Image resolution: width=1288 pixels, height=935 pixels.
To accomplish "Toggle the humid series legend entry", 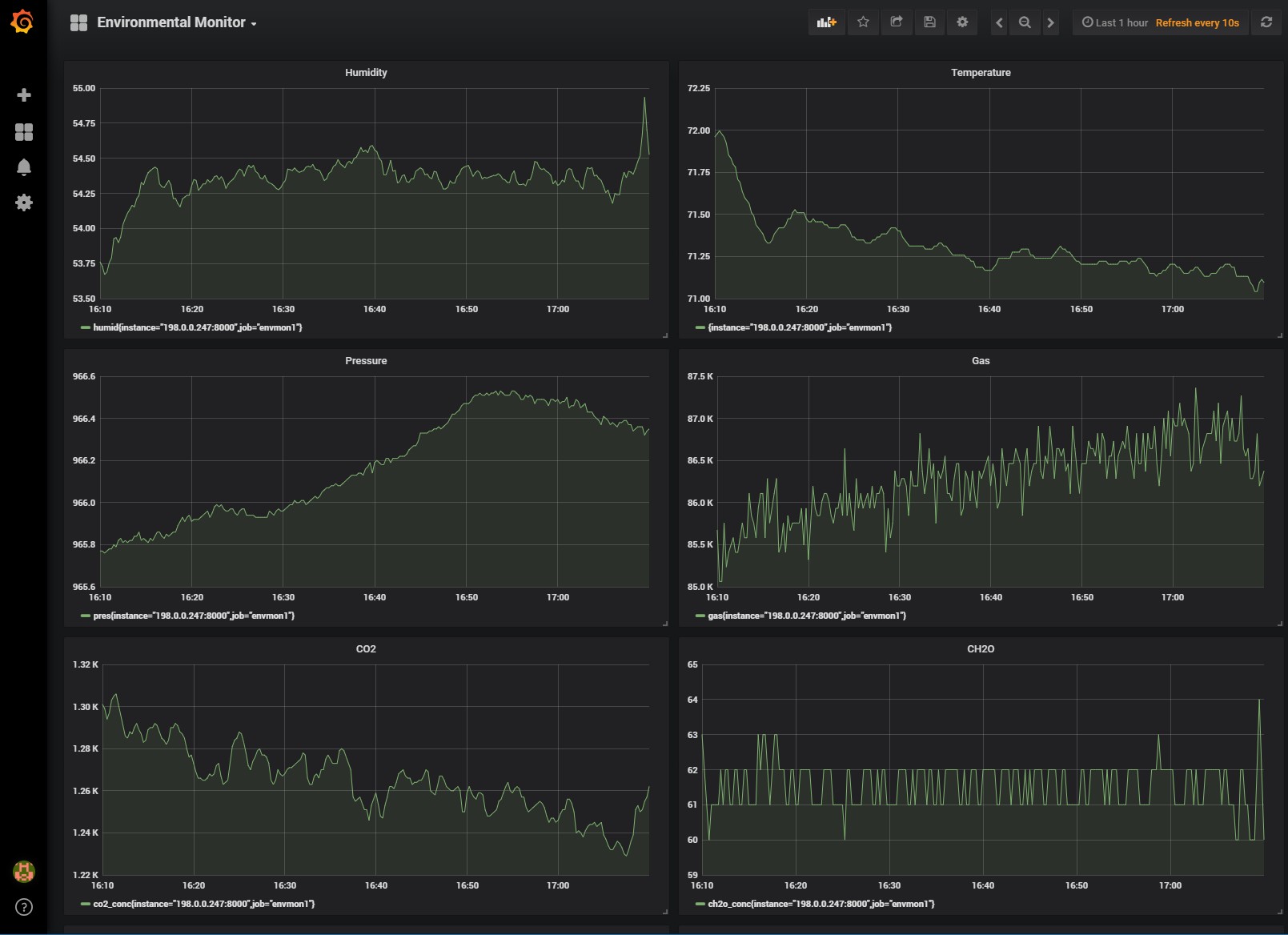I will click(x=197, y=327).
